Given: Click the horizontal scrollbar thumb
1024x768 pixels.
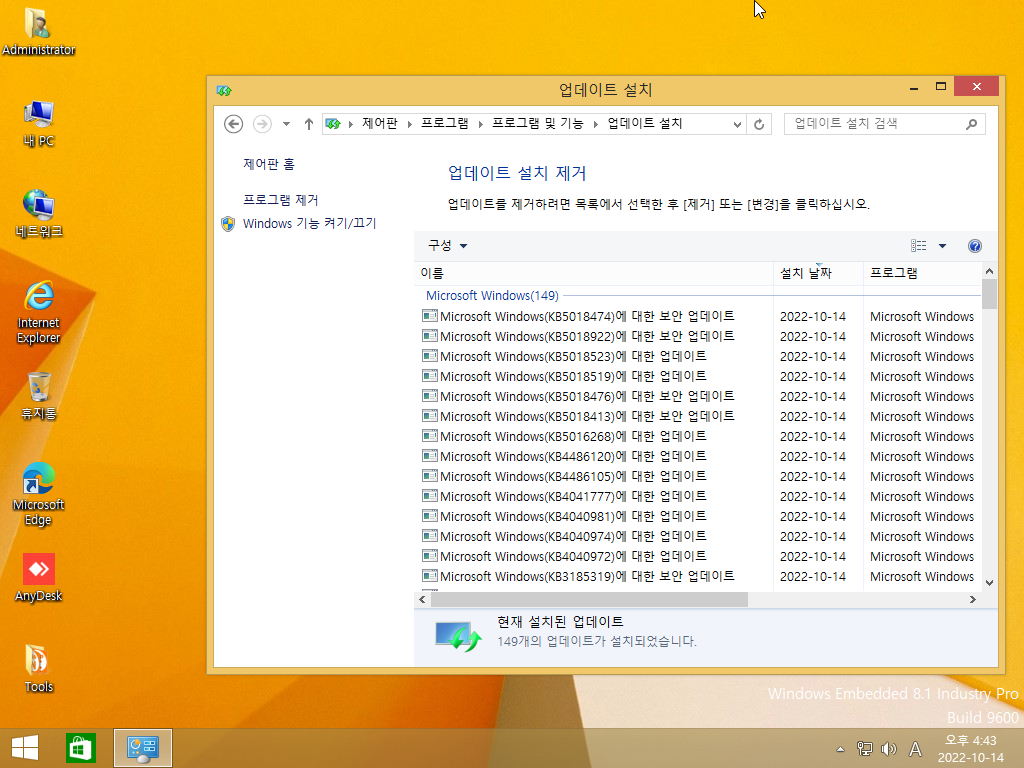Looking at the screenshot, I should 589,600.
